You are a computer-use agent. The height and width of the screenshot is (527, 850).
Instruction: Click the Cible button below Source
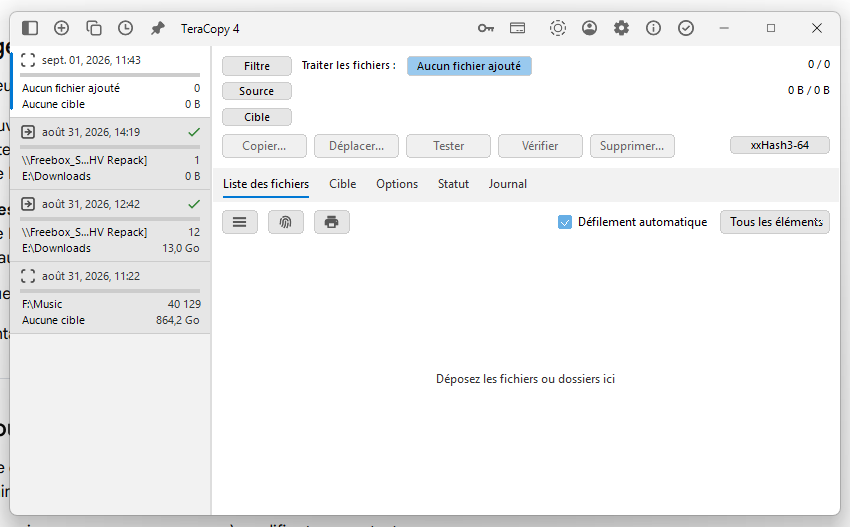[257, 117]
